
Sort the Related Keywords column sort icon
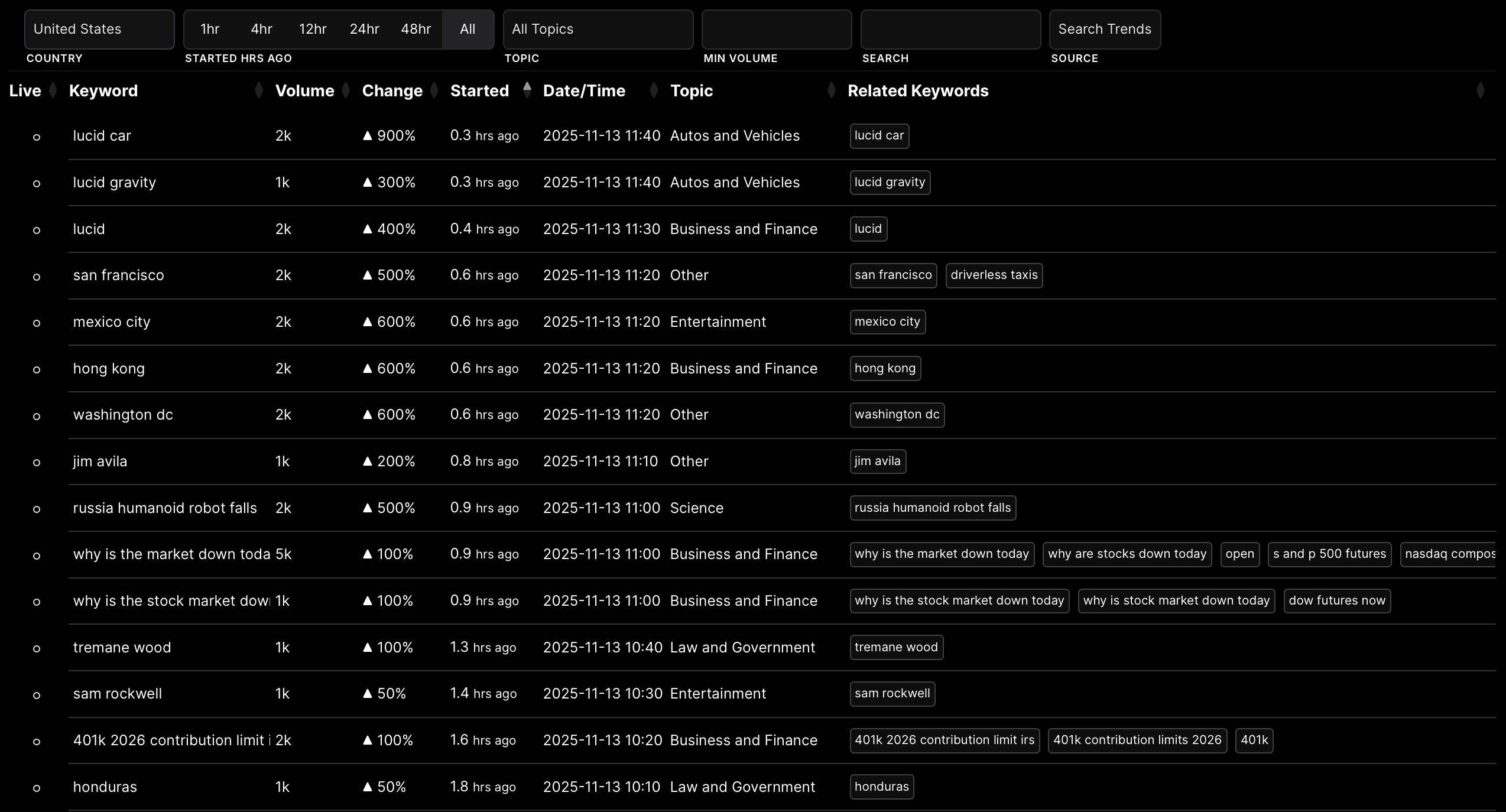(x=1480, y=90)
